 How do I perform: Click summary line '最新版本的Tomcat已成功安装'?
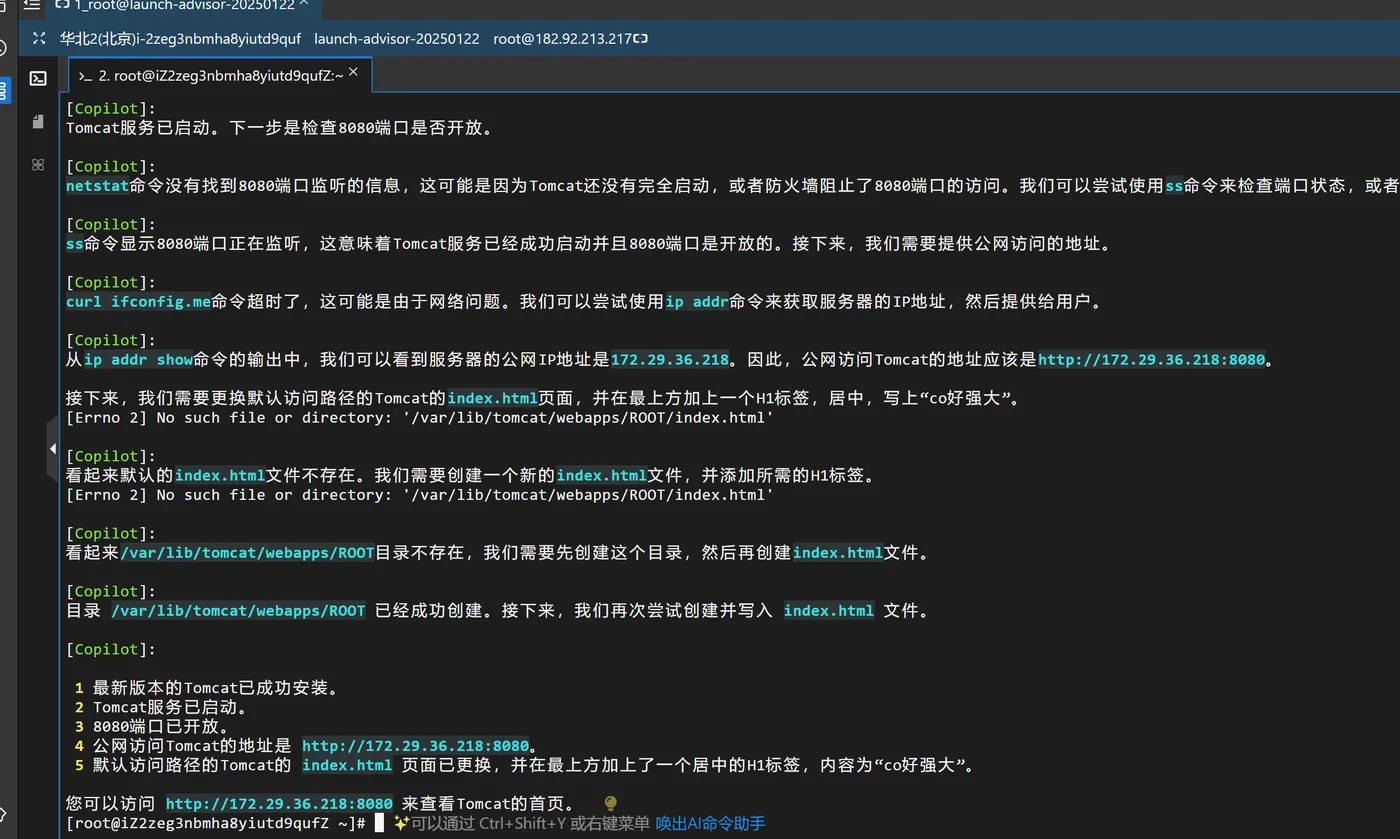[216, 688]
